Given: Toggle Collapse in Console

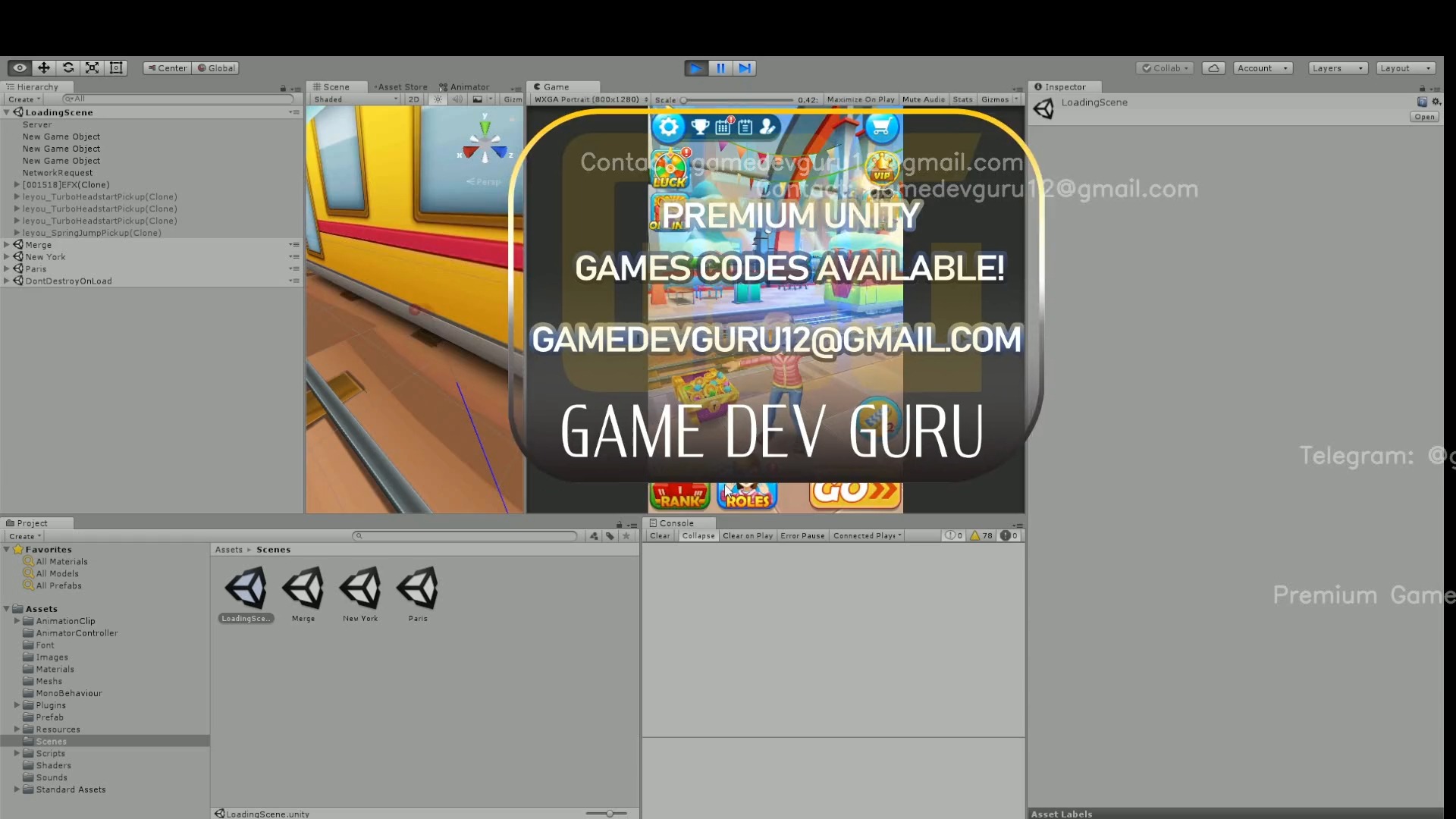Looking at the screenshot, I should (698, 535).
